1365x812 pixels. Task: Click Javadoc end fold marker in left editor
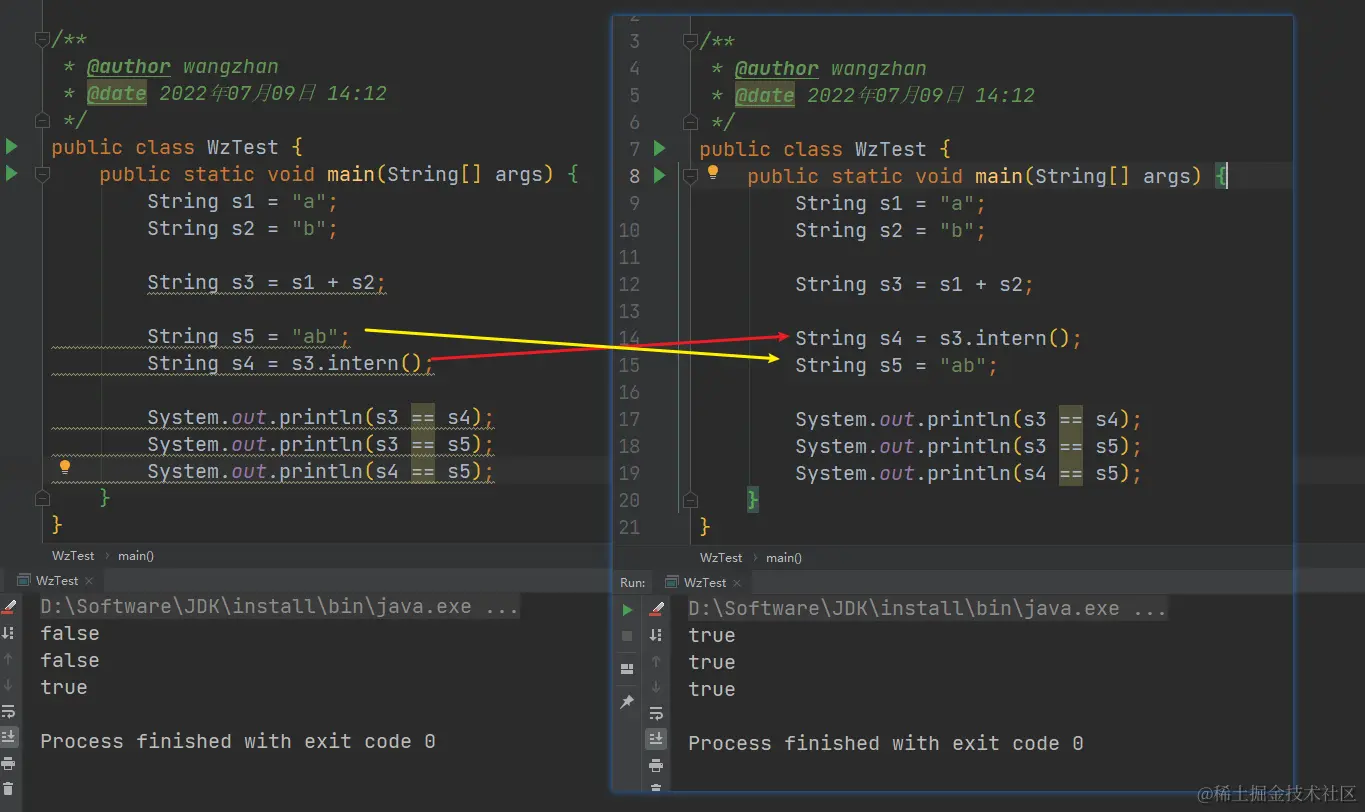tap(42, 121)
